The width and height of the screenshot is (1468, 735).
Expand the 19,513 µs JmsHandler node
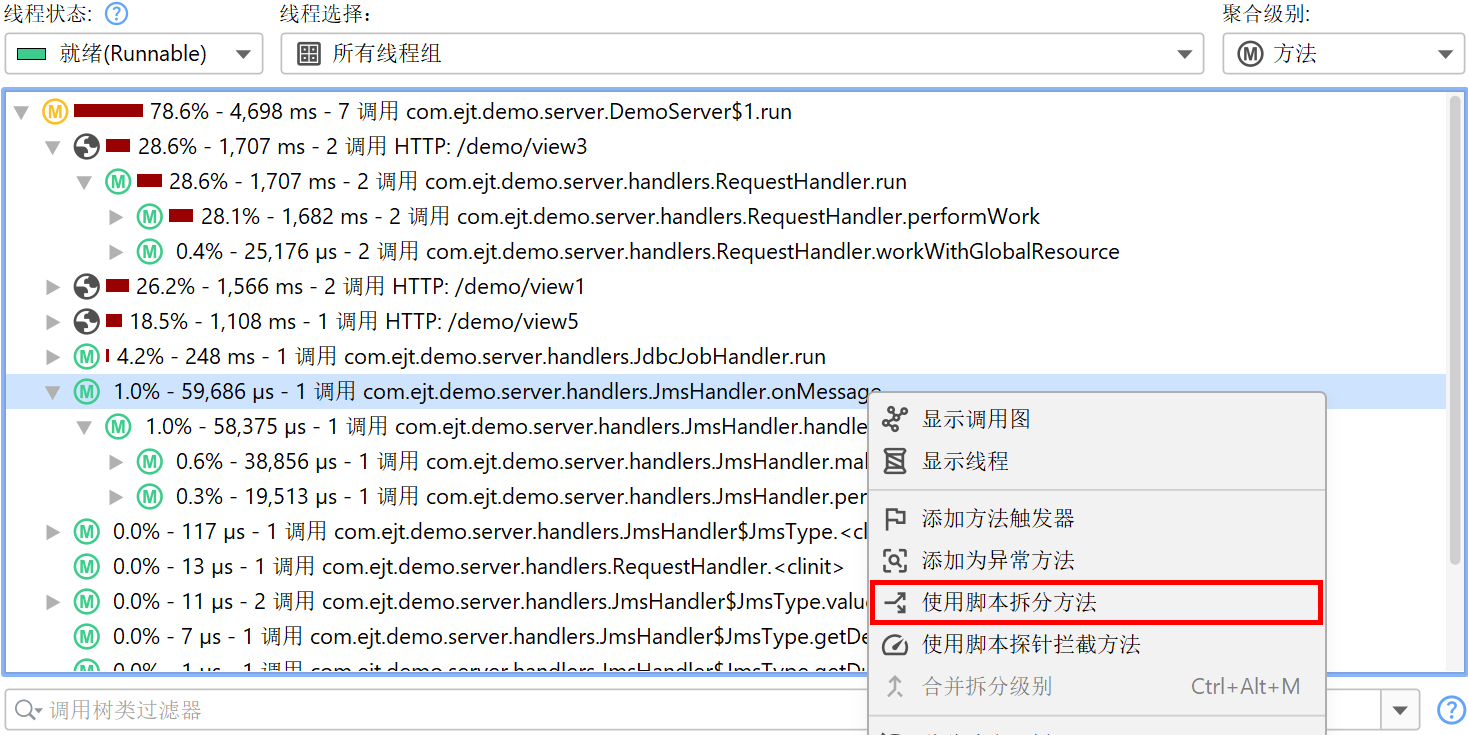116,496
